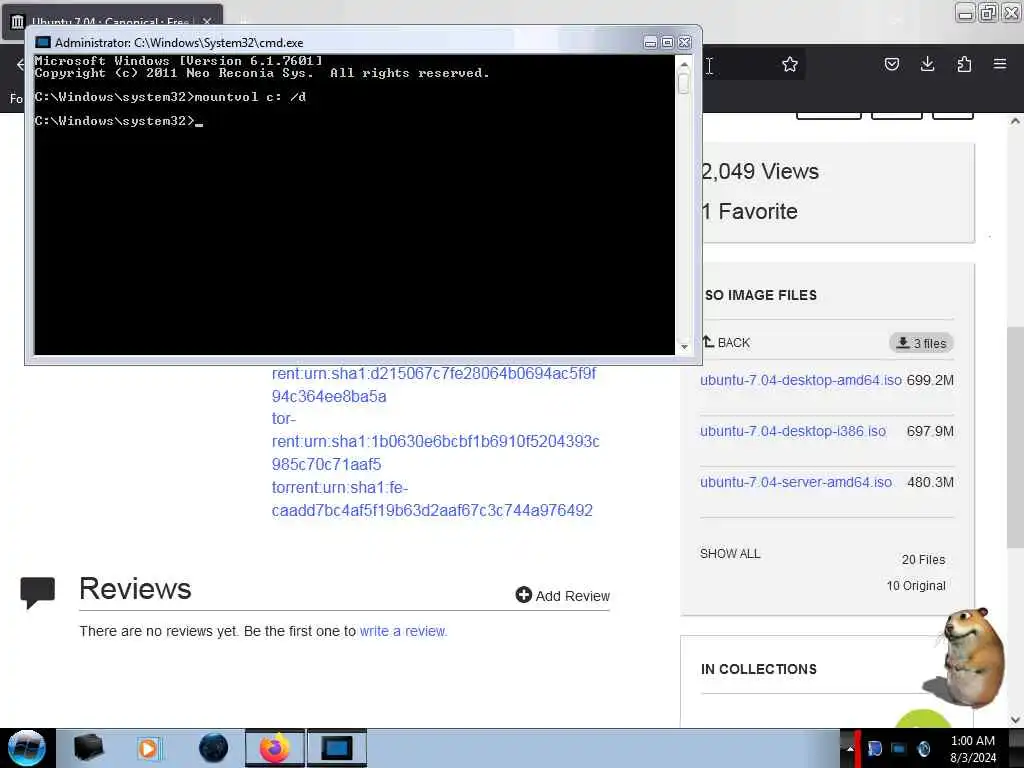Click the cmd window scroll down arrow

pyautogui.click(x=684, y=347)
